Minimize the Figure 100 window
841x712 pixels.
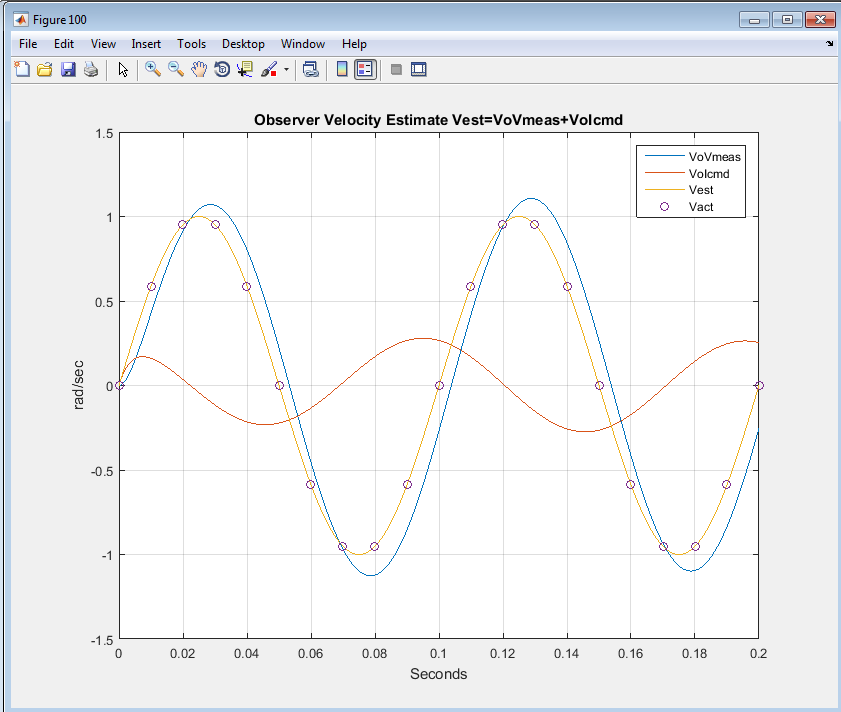(x=754, y=20)
